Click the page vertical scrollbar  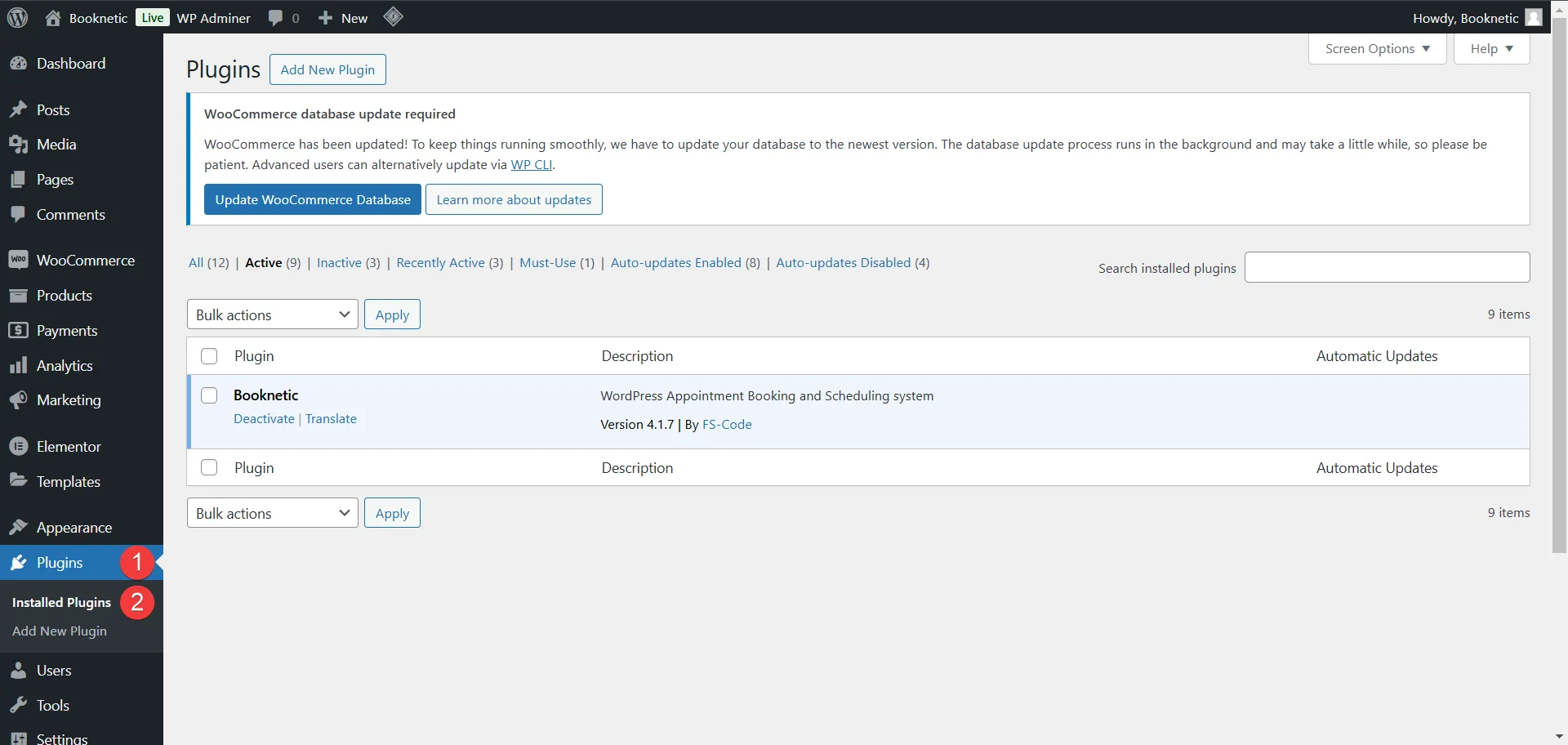pyautogui.click(x=1559, y=286)
